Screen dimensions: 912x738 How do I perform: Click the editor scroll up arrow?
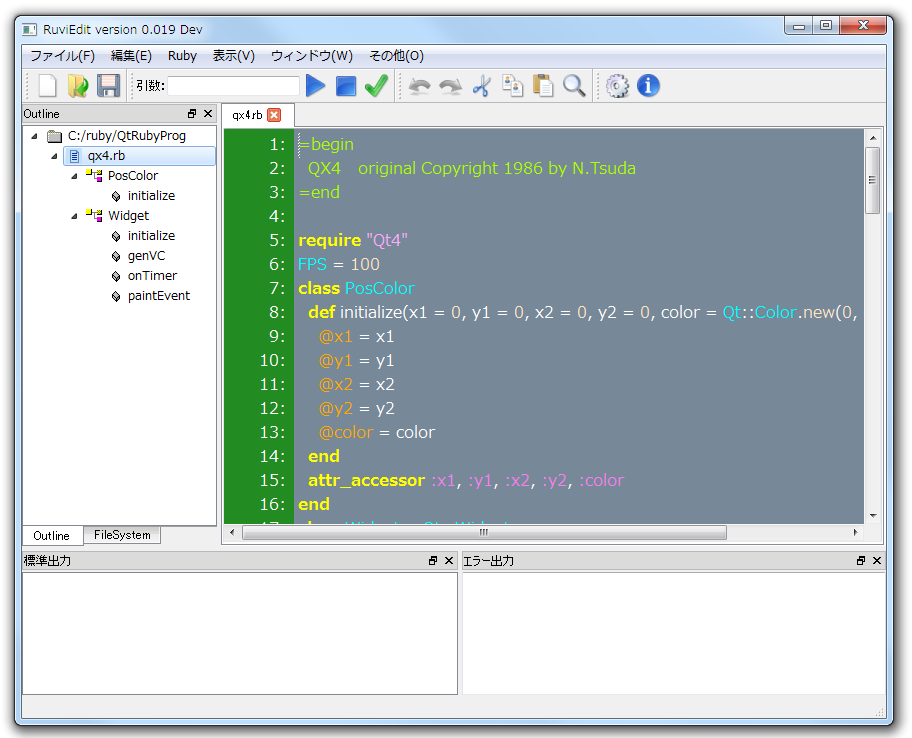click(872, 138)
